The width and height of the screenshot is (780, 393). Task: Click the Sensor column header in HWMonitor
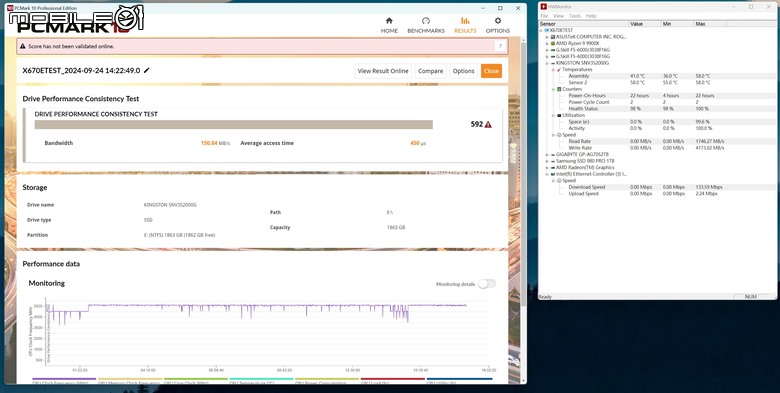pyautogui.click(x=584, y=24)
